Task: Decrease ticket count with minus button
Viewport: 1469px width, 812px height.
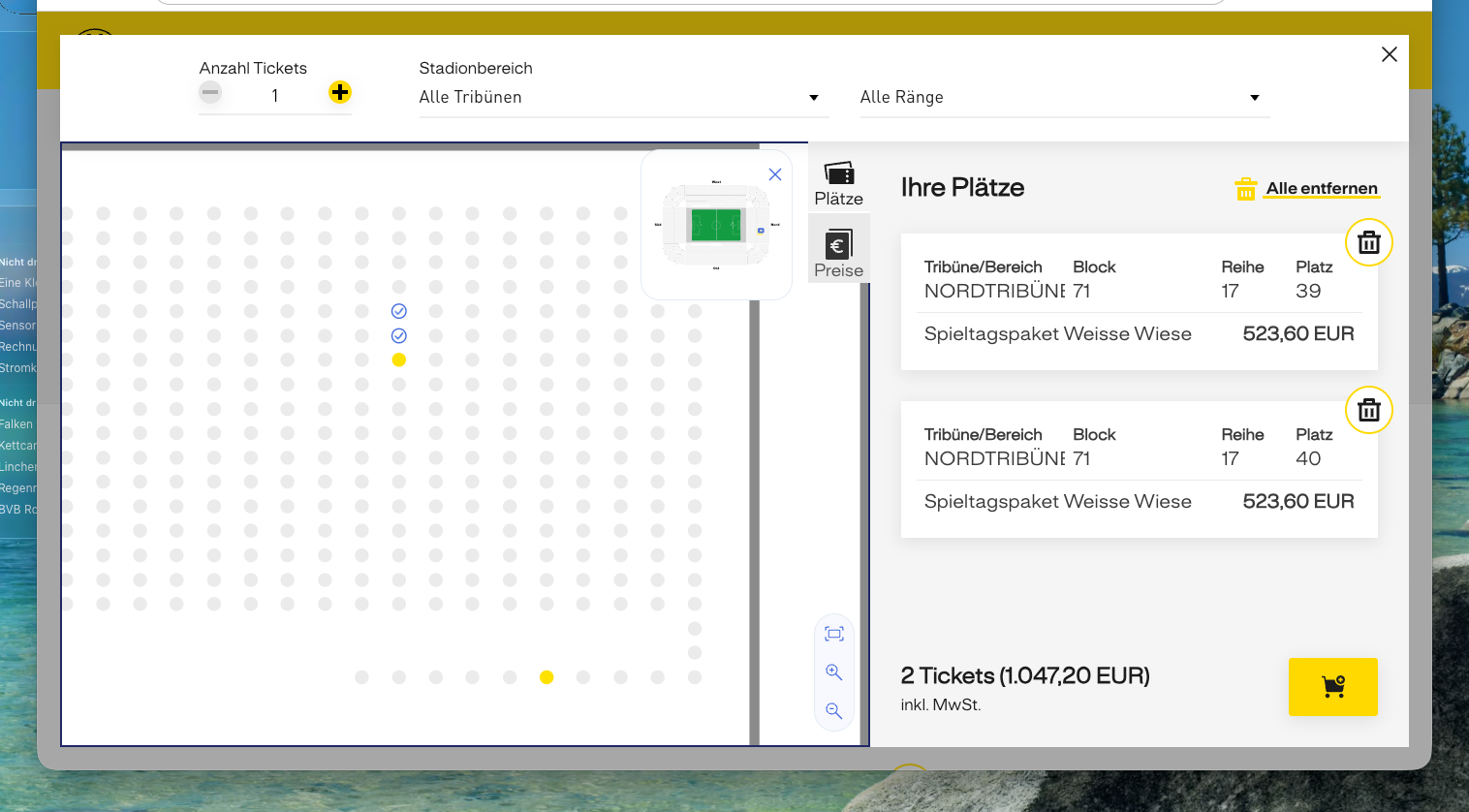Action: (x=210, y=92)
